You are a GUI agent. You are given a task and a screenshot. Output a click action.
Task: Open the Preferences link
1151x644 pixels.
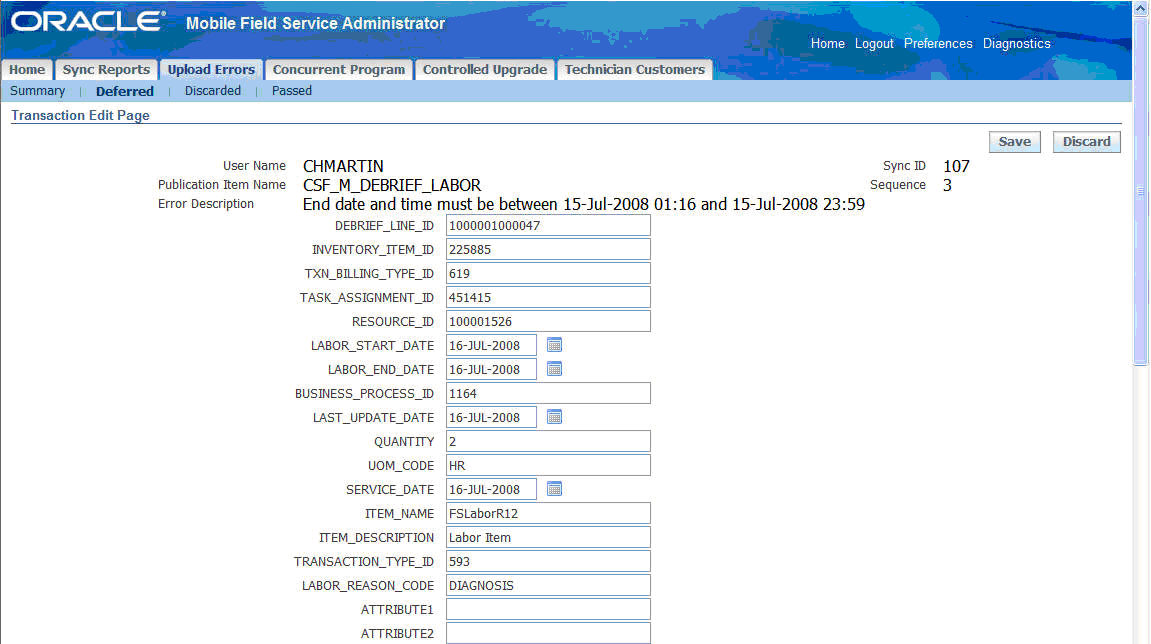(x=938, y=44)
